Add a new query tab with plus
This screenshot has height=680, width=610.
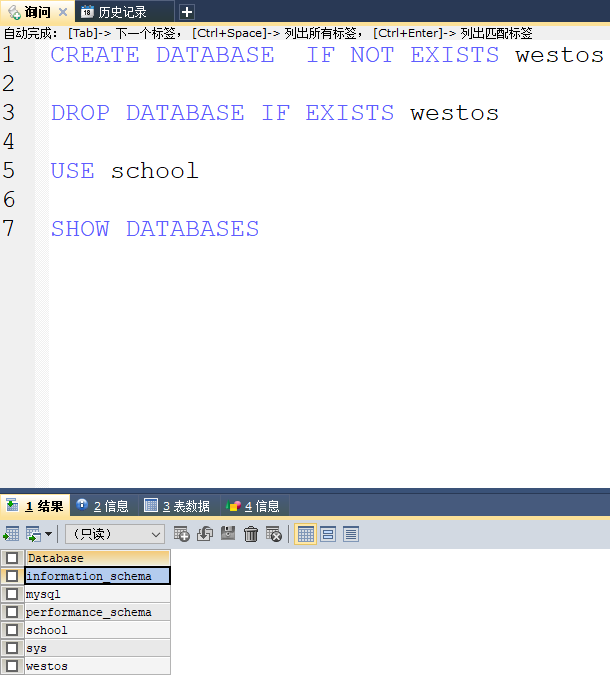187,12
